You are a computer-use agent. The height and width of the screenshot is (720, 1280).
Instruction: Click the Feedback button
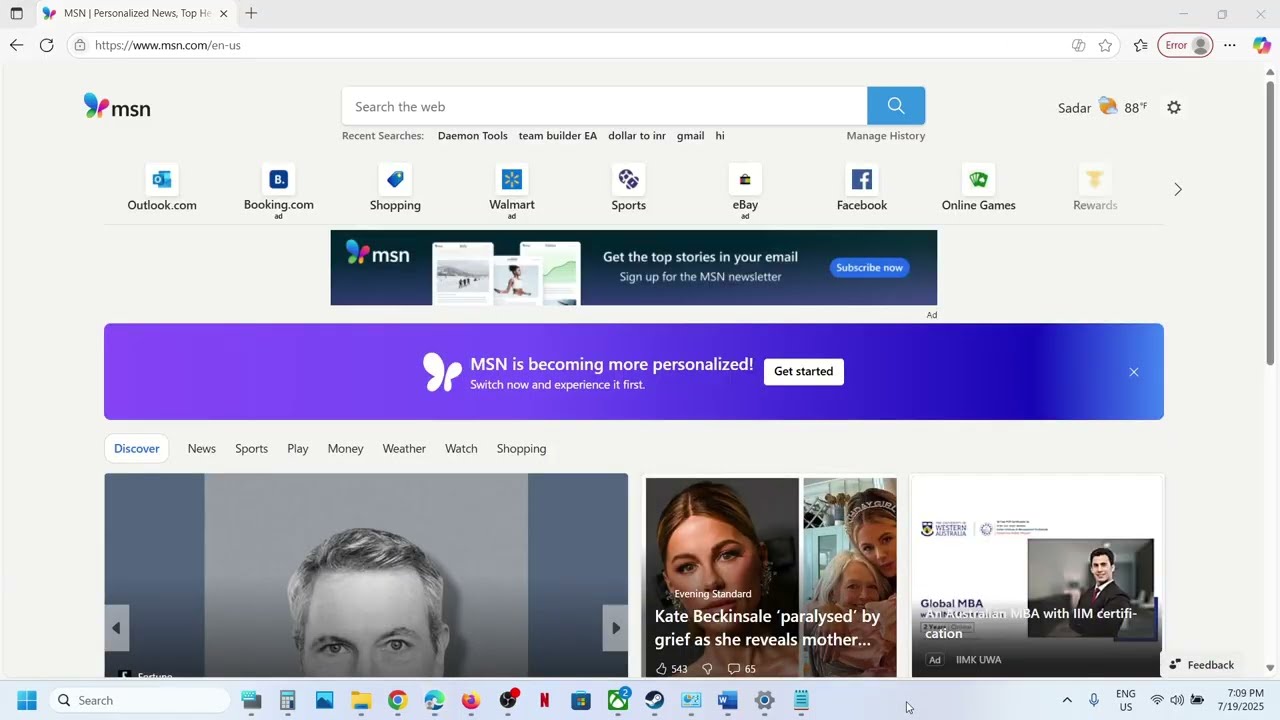[x=1202, y=665]
